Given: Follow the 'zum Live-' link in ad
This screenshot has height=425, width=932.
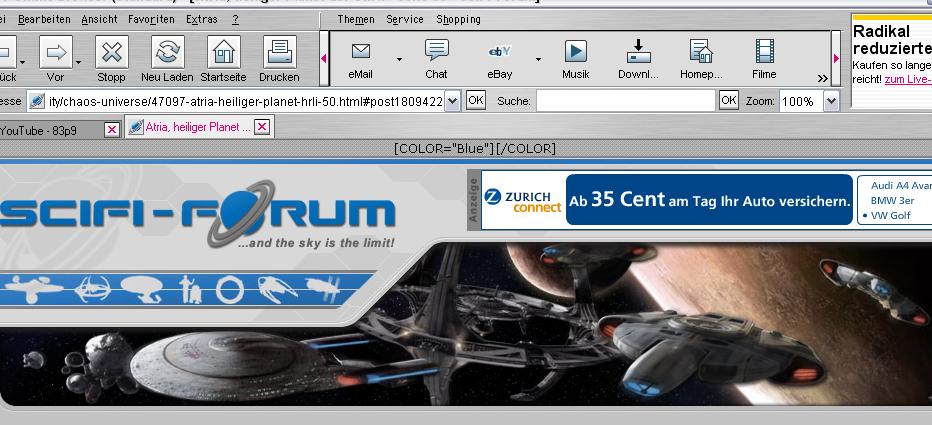Looking at the screenshot, I should [907, 79].
